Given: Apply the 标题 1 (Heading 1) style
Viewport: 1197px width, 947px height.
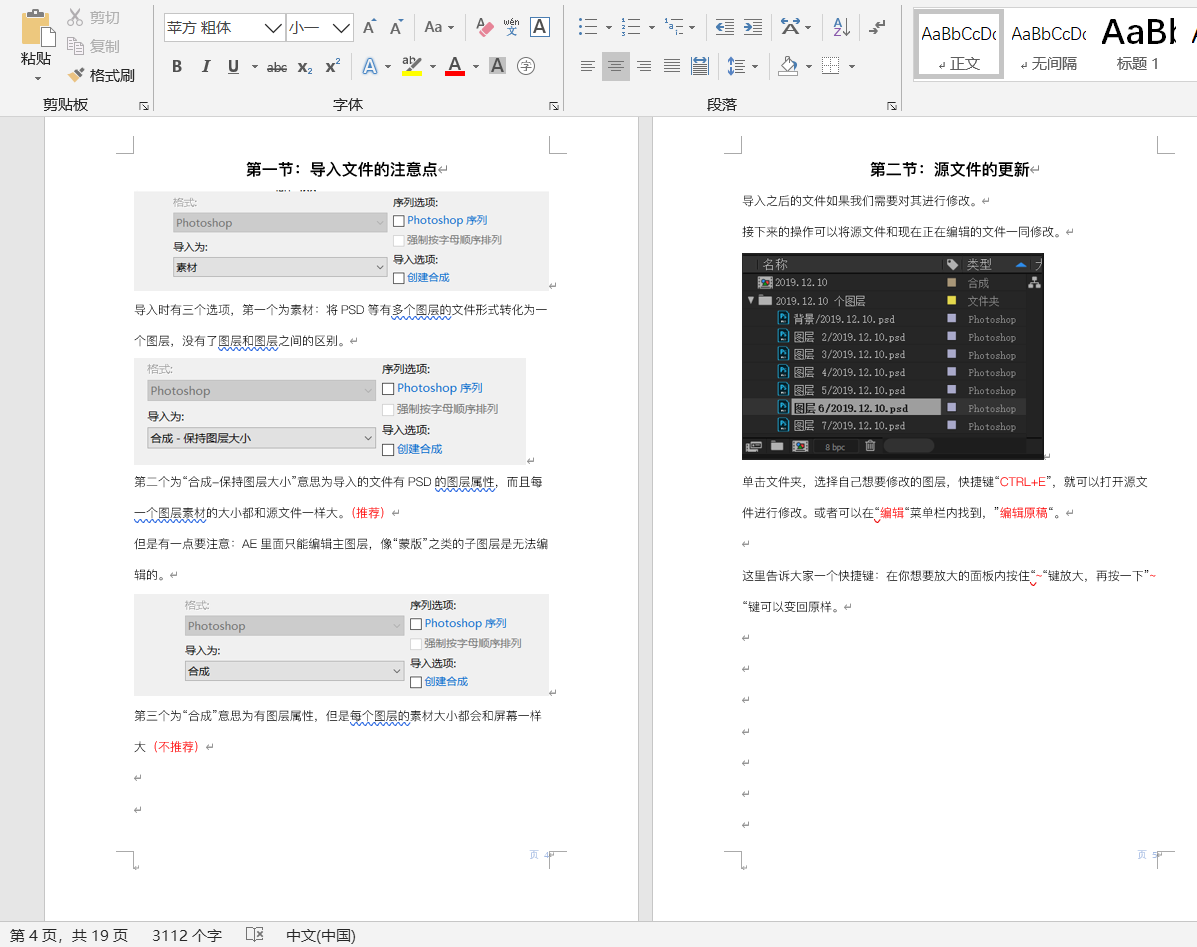Looking at the screenshot, I should click(1138, 44).
